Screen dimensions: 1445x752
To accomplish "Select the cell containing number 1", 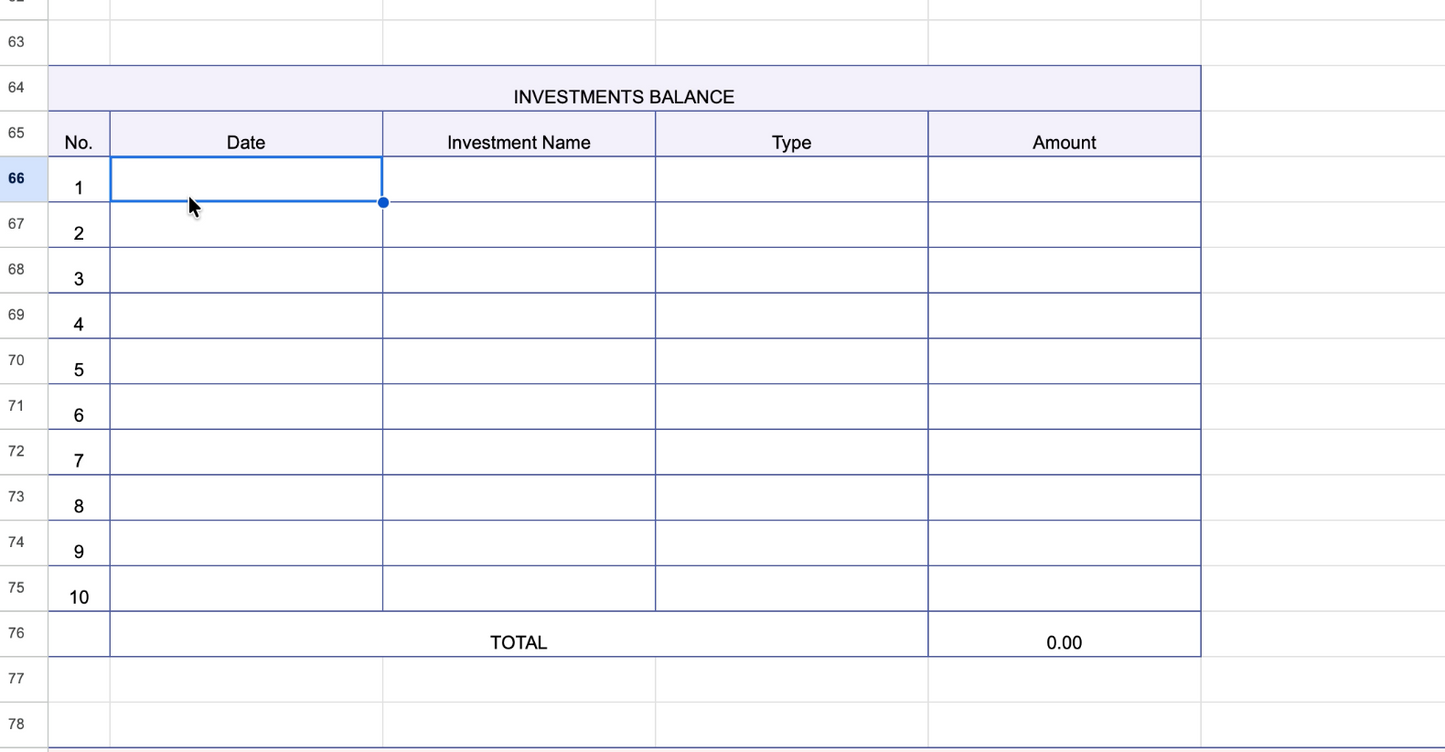I will 79,179.
